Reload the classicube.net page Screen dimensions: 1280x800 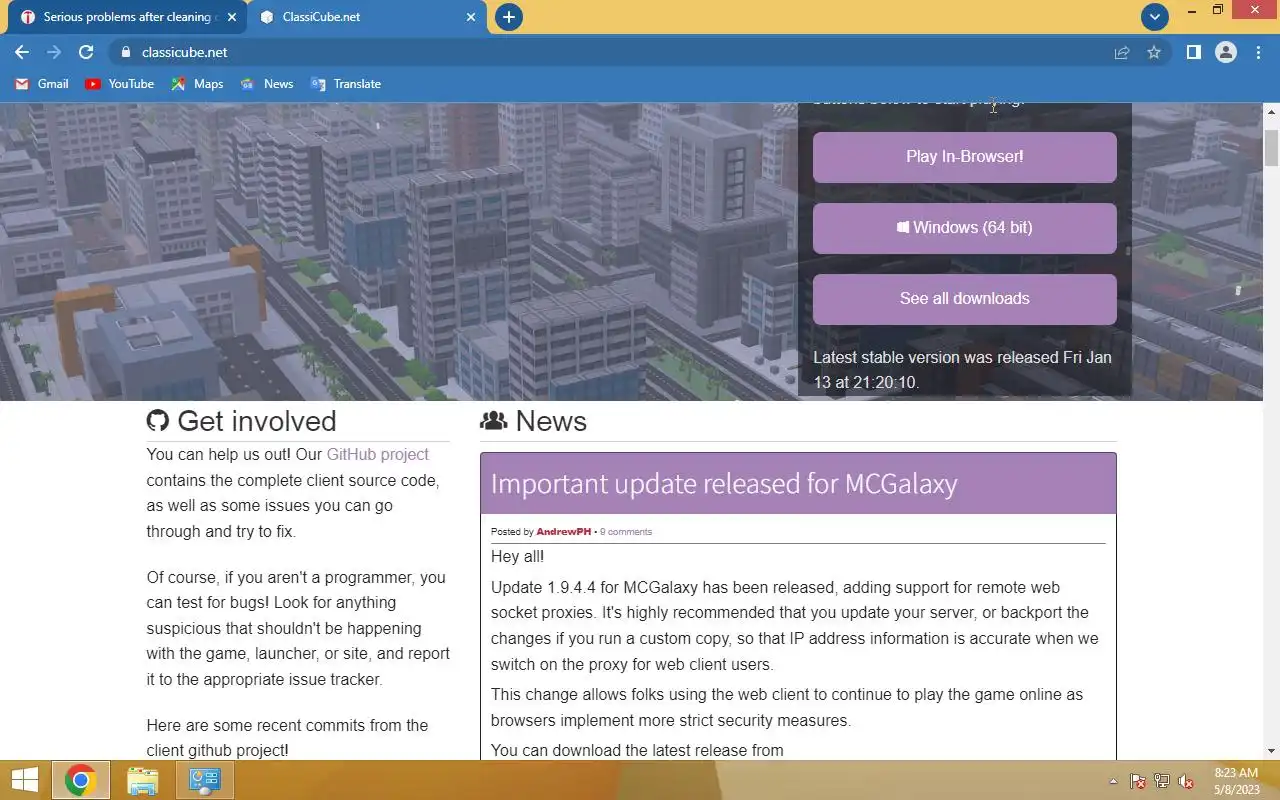pyautogui.click(x=86, y=52)
